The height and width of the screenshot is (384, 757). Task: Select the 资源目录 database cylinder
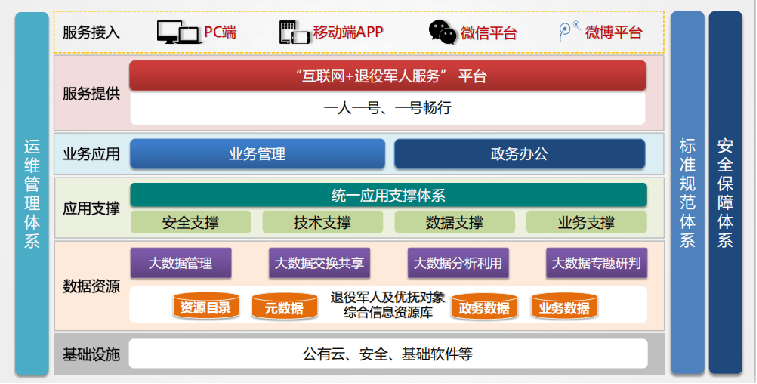pos(206,306)
